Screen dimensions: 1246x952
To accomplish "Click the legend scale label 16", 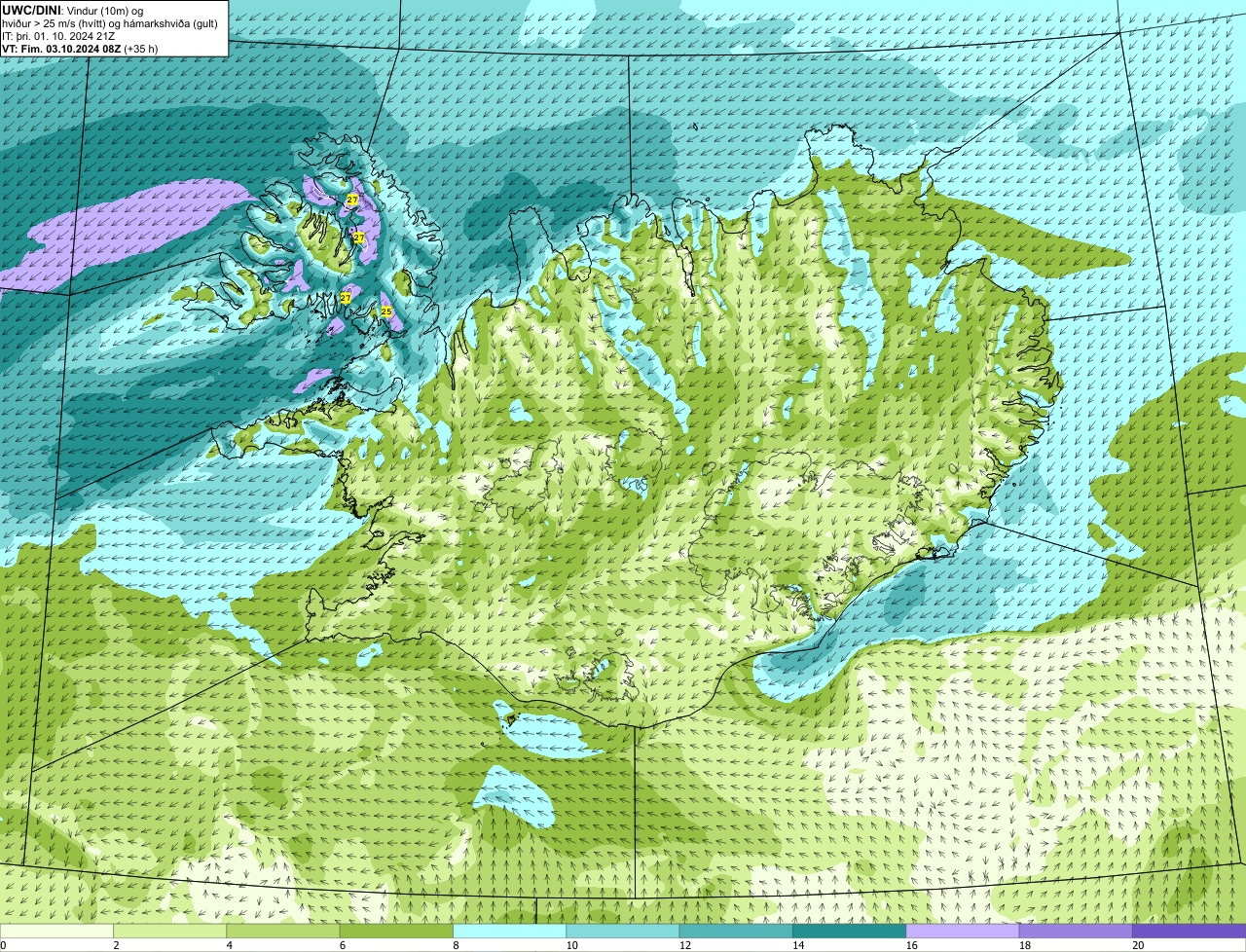I will (912, 945).
